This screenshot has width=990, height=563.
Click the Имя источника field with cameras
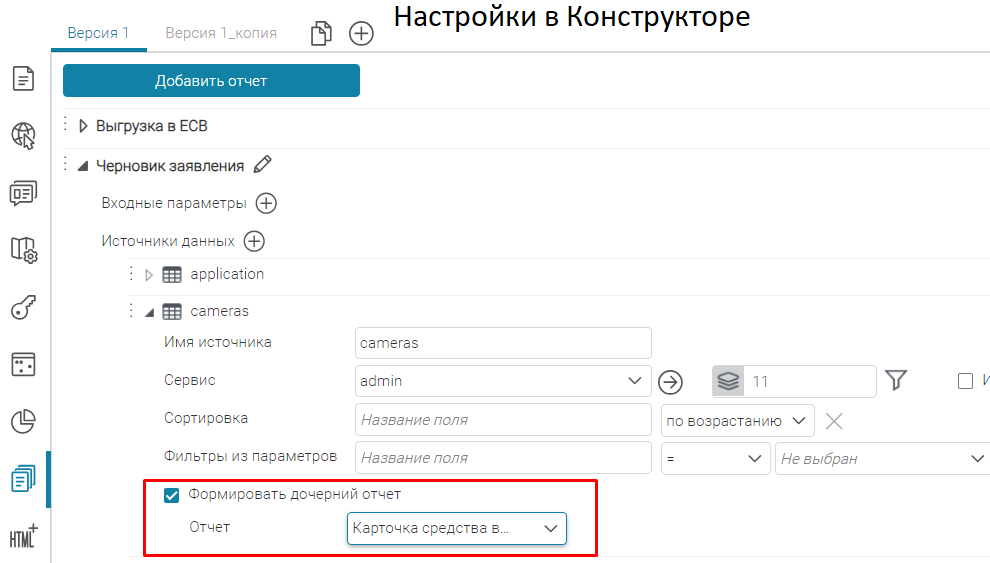click(503, 343)
